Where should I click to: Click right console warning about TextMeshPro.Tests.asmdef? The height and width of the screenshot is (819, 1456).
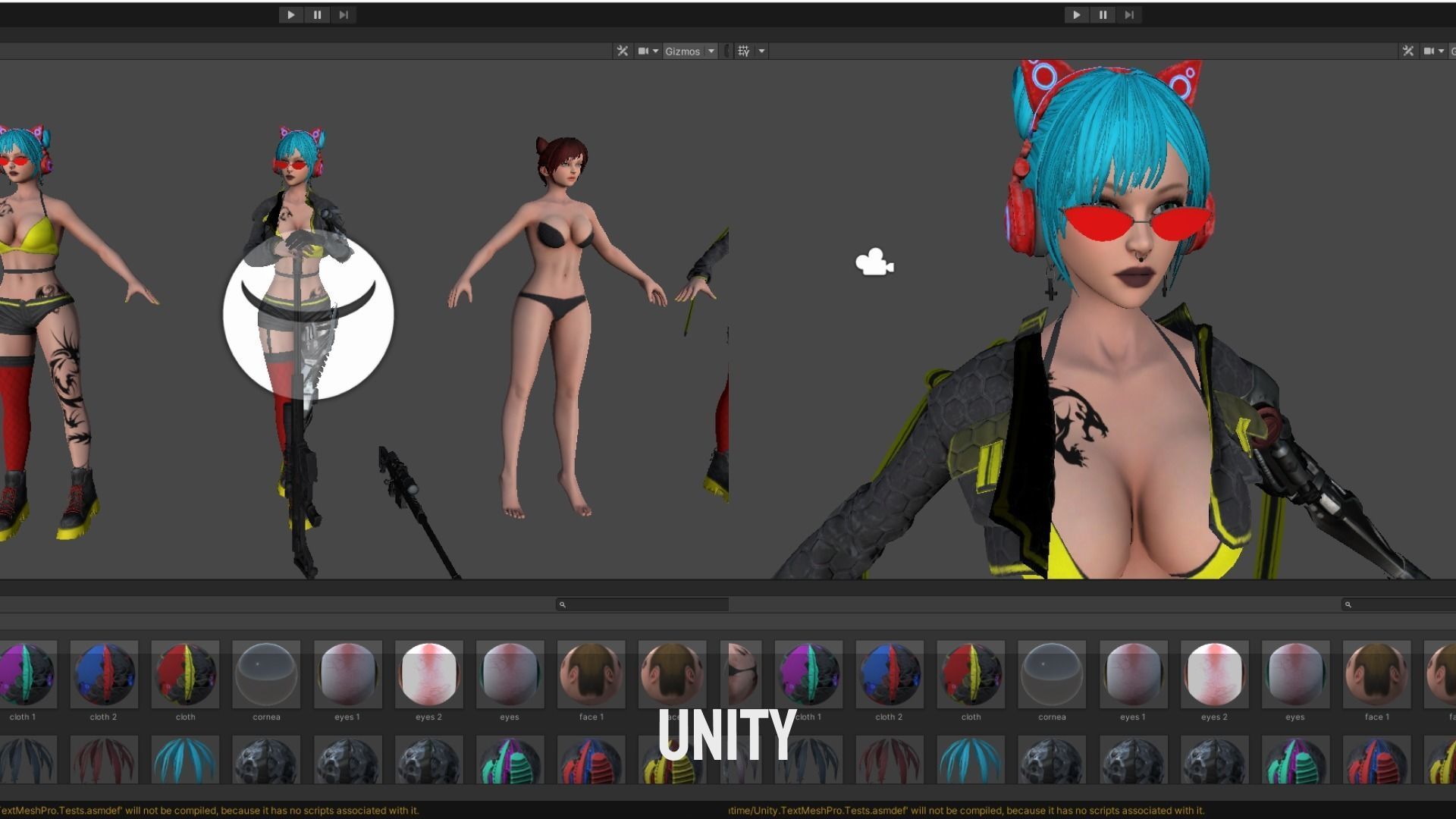967,810
